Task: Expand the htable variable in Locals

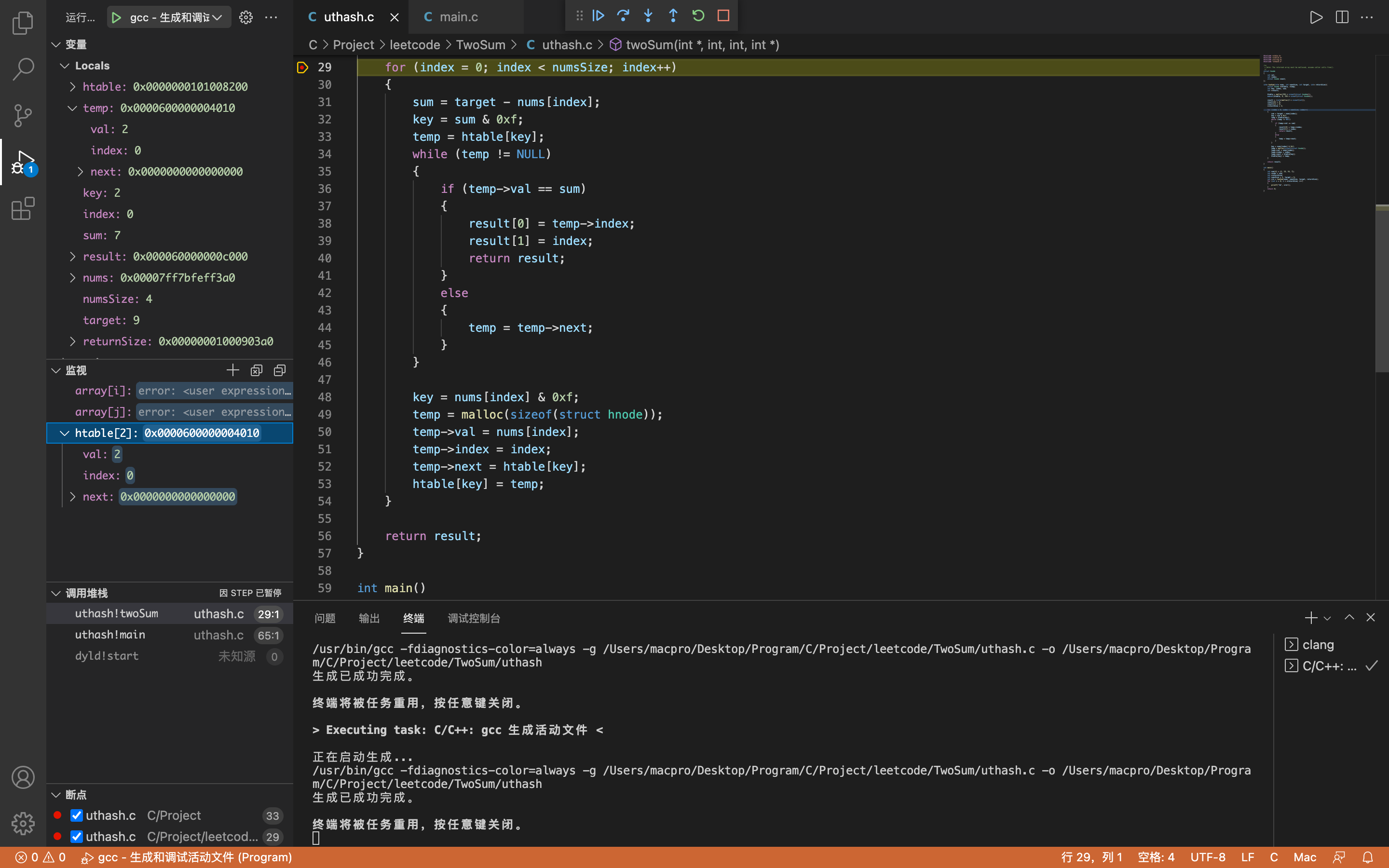Action: [73, 87]
